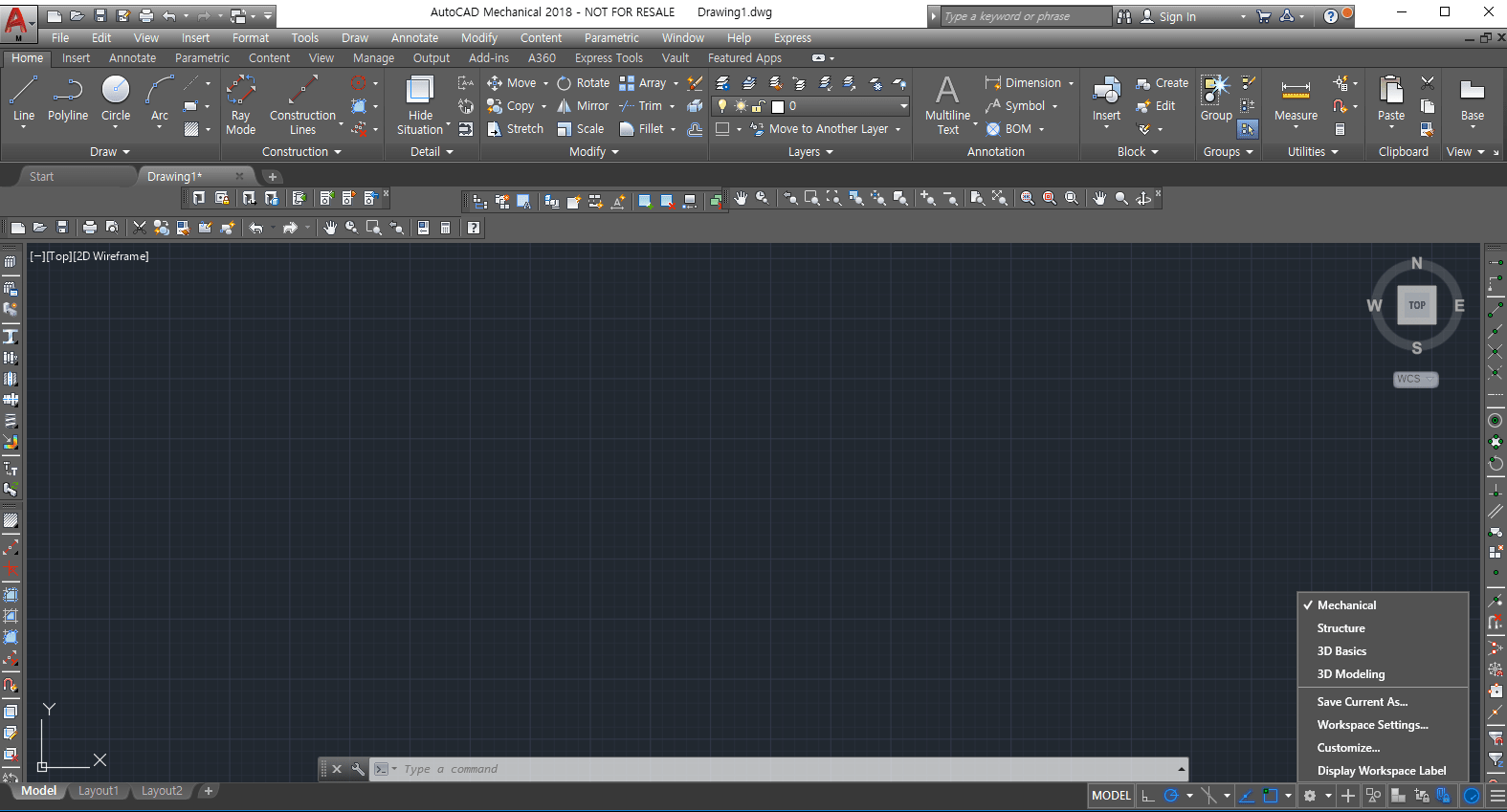The height and width of the screenshot is (812, 1507).
Task: Expand the Block panel
Action: (1138, 152)
